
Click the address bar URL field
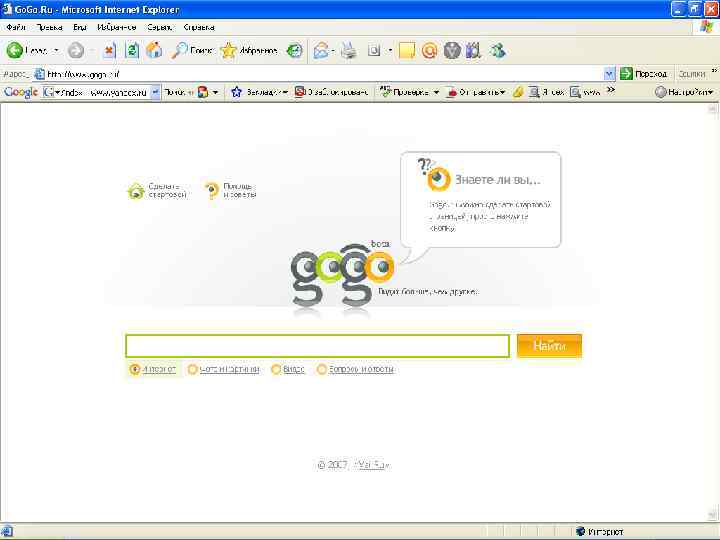[325, 73]
